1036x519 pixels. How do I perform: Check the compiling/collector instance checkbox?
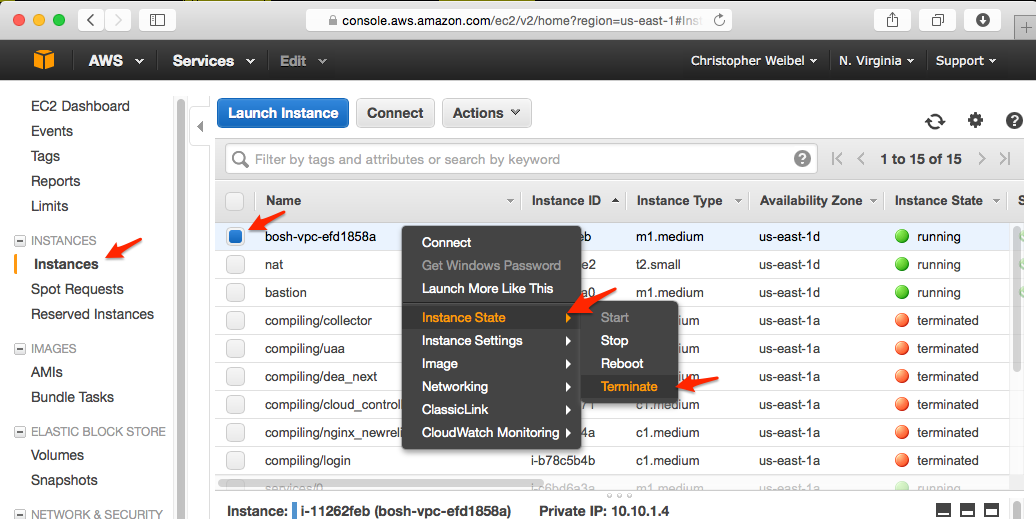235,321
